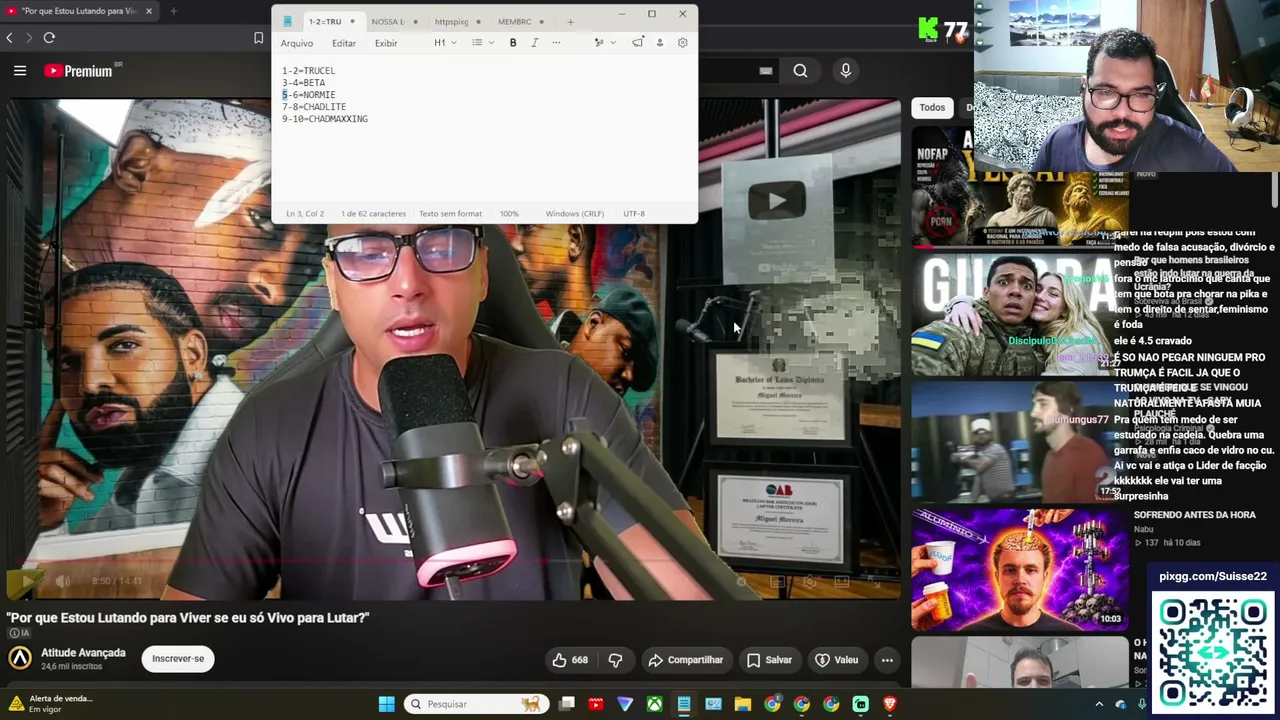Open Brave browser from the taskbar

[x=889, y=704]
